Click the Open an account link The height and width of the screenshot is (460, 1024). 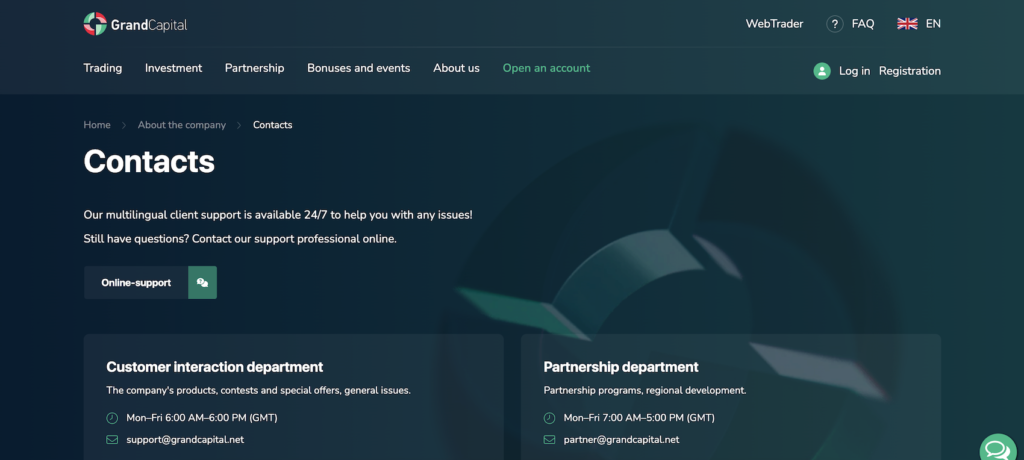coord(546,68)
